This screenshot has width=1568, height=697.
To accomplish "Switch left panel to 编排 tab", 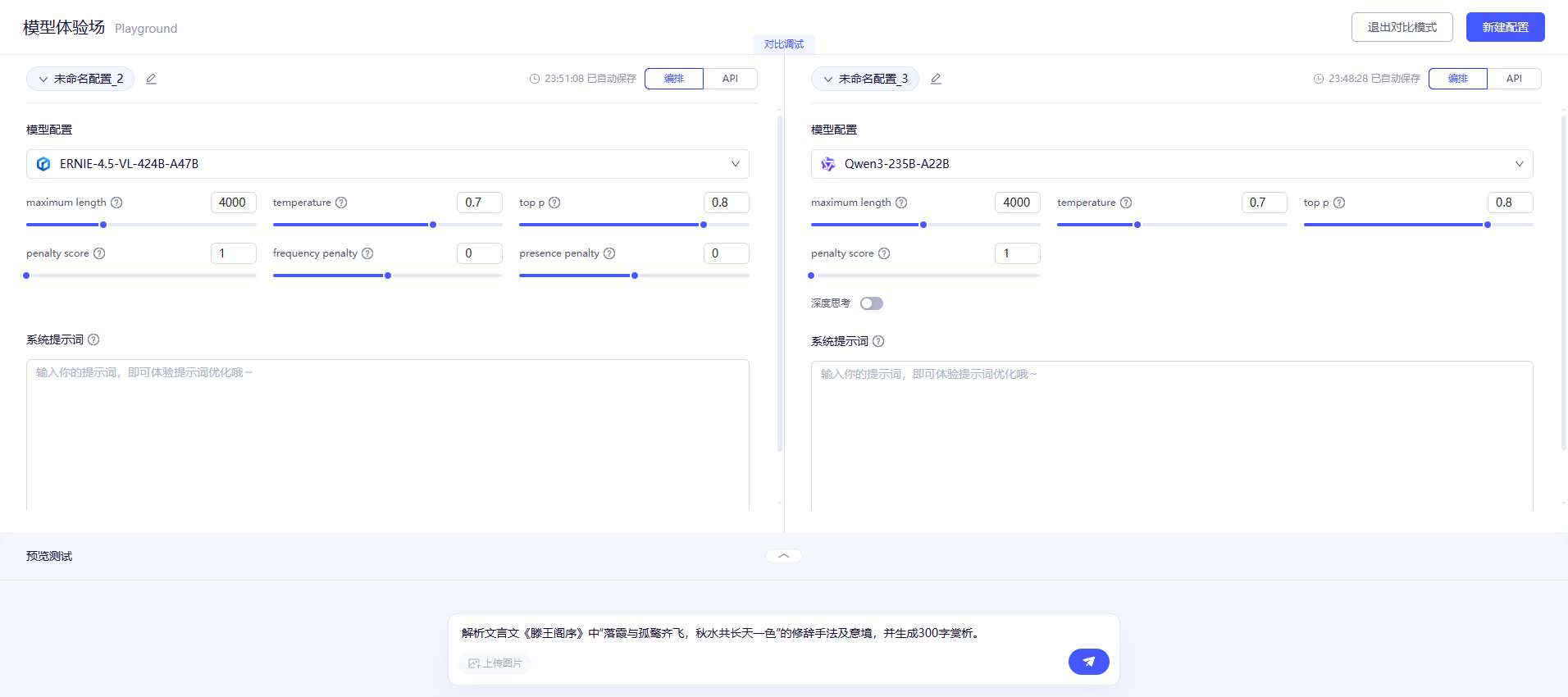I will [x=674, y=79].
